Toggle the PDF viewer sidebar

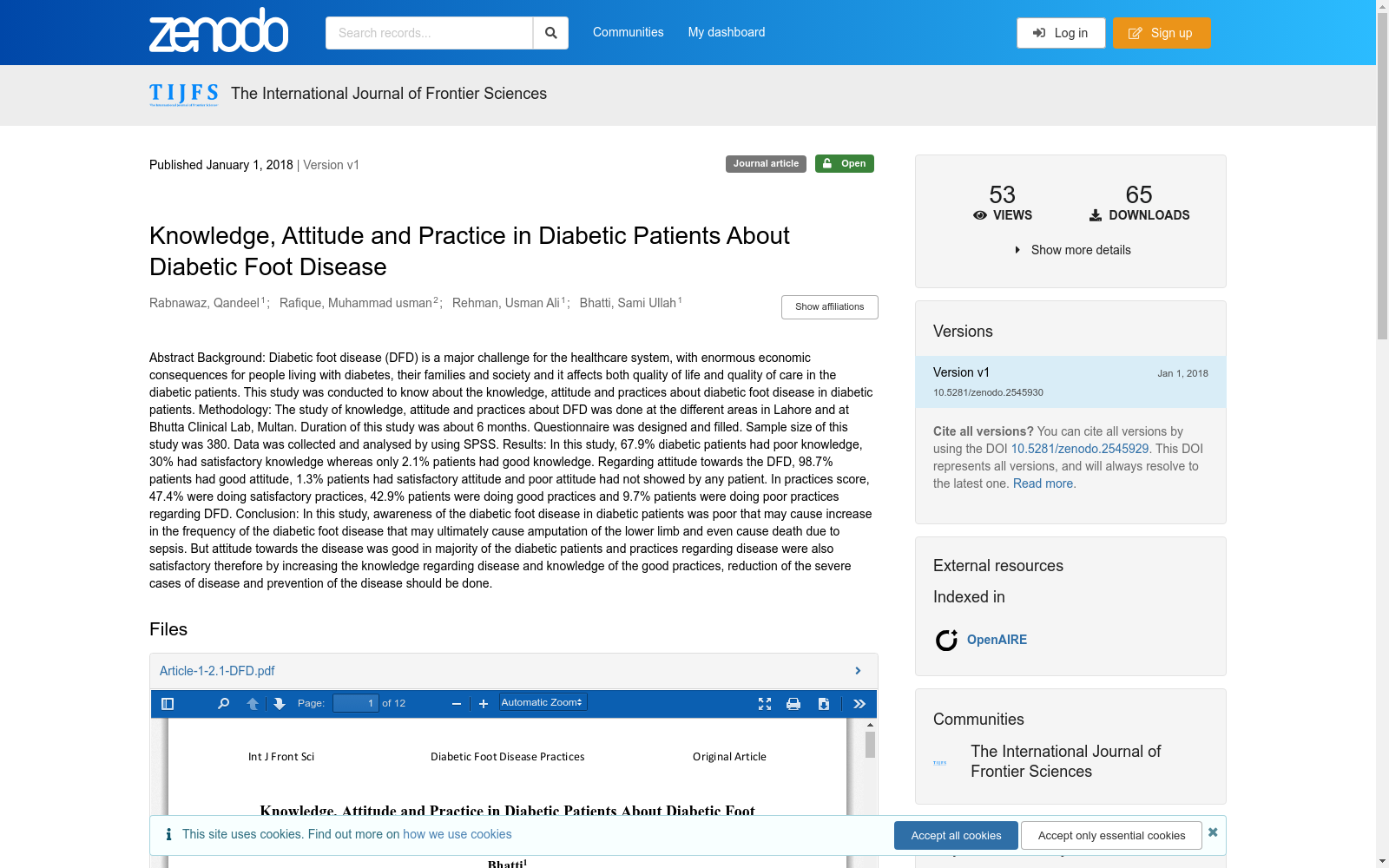click(x=168, y=704)
